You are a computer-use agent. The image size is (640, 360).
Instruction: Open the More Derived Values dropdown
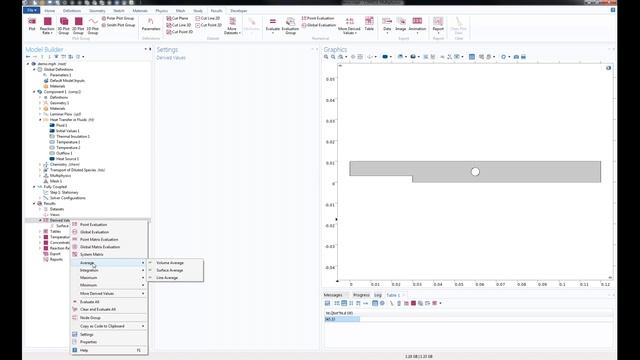(349, 26)
